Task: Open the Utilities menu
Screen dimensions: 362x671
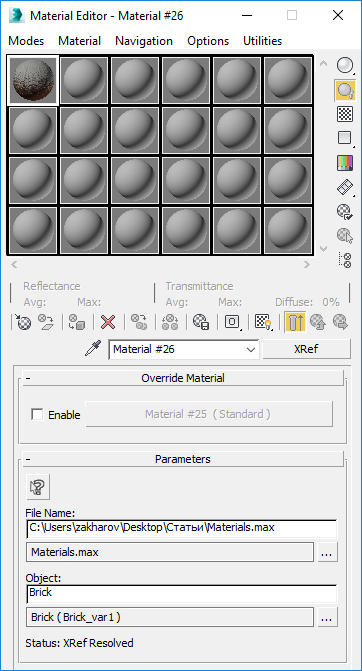Action: pyautogui.click(x=262, y=41)
